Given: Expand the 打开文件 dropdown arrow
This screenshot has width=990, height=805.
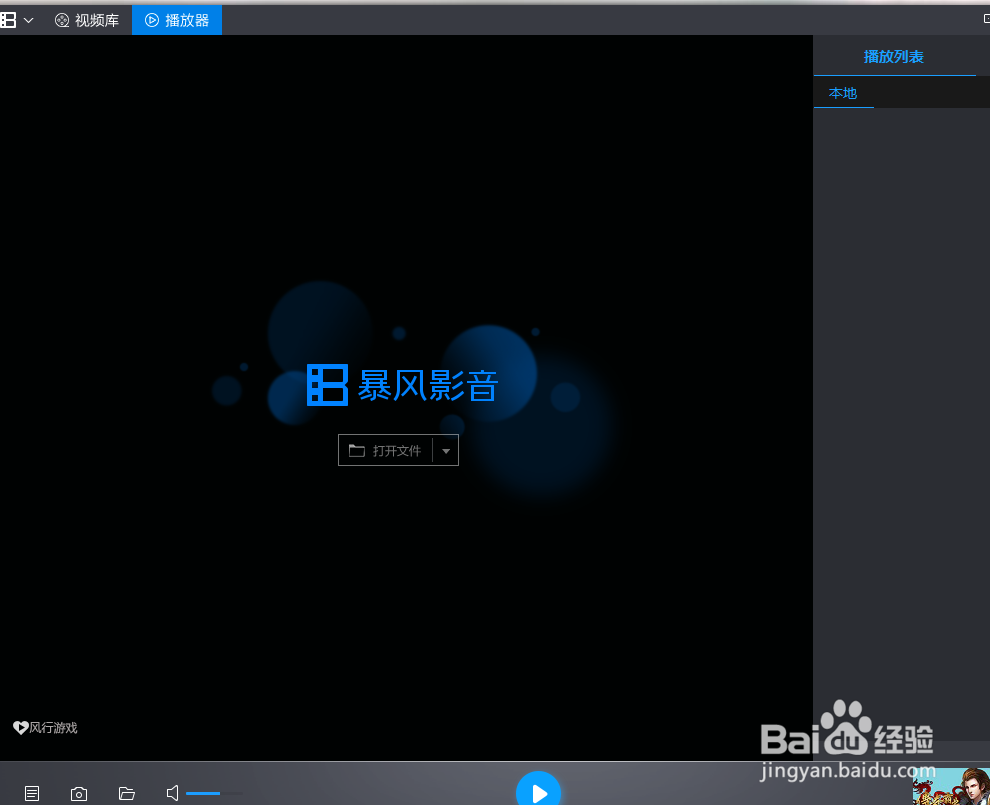Looking at the screenshot, I should pos(446,451).
